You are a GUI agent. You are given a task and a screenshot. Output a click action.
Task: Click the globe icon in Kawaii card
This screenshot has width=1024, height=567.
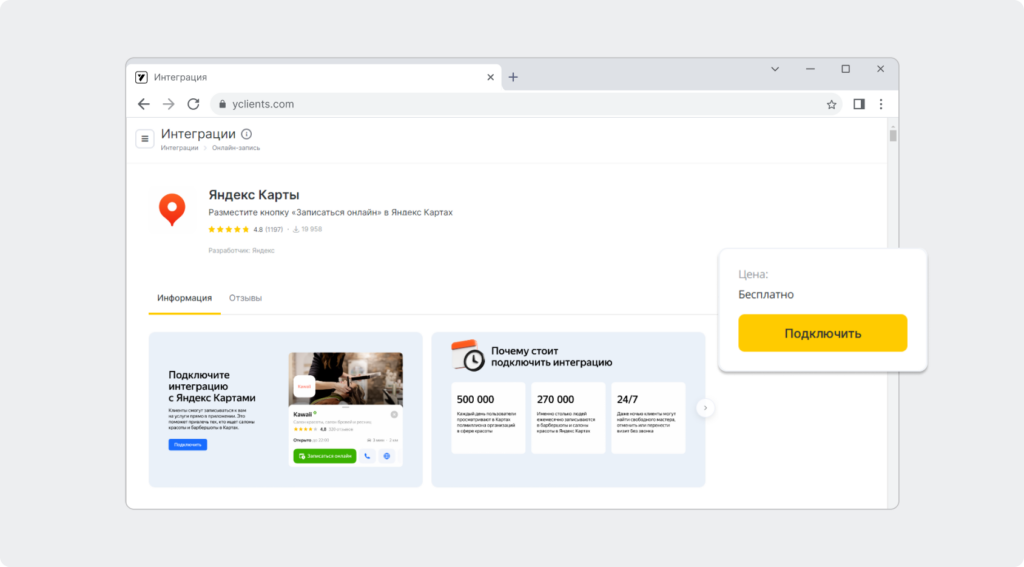point(387,456)
